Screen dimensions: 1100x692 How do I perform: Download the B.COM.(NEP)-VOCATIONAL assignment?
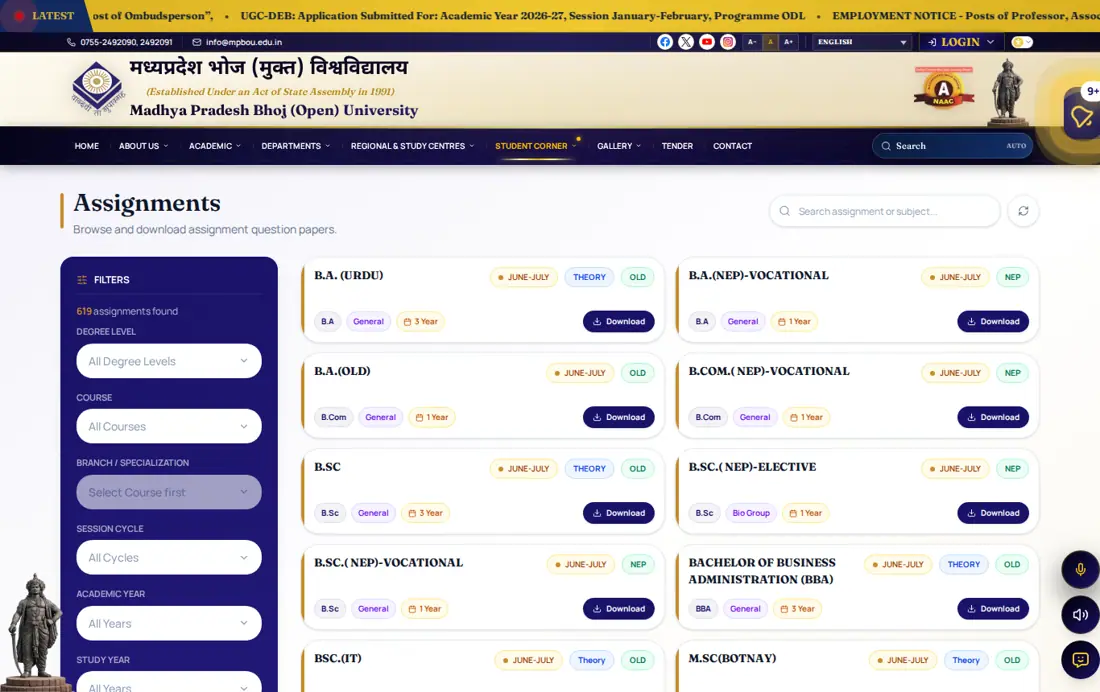(x=993, y=417)
